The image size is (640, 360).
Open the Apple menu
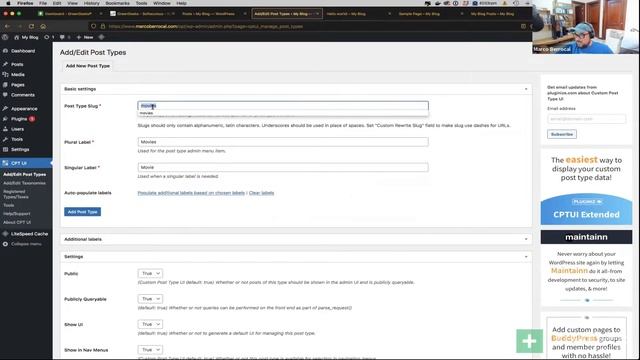coord(8,3)
